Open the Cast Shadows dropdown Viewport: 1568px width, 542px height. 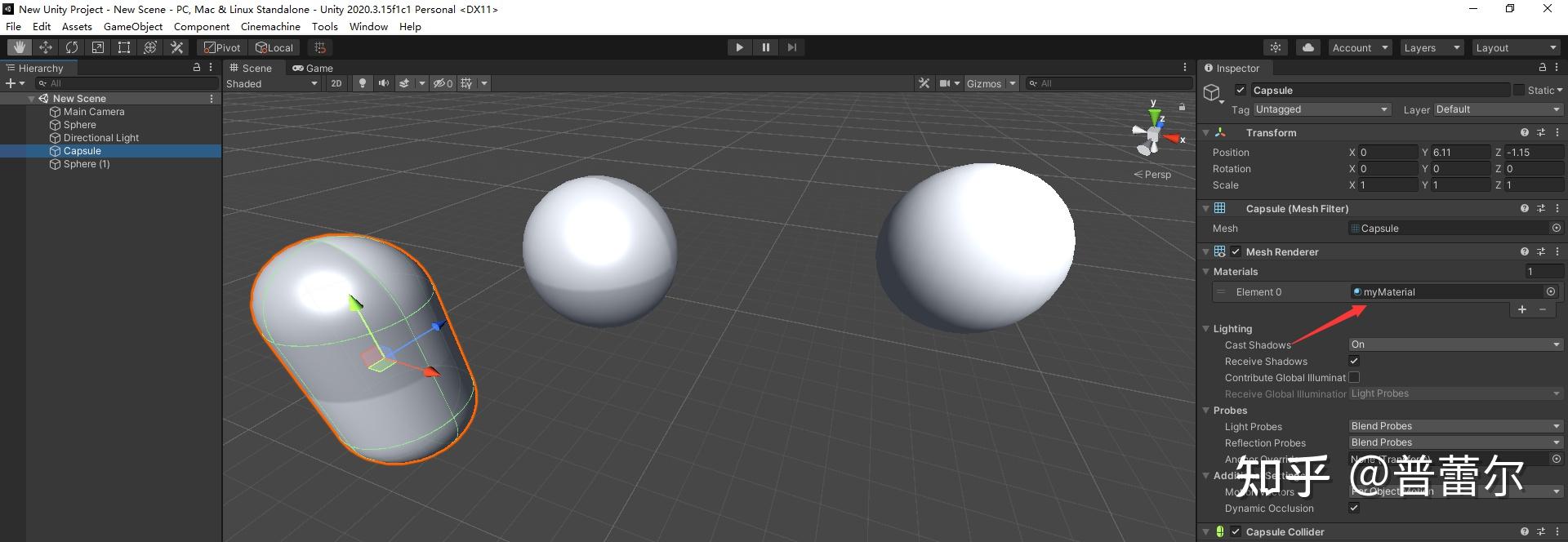tap(1455, 344)
